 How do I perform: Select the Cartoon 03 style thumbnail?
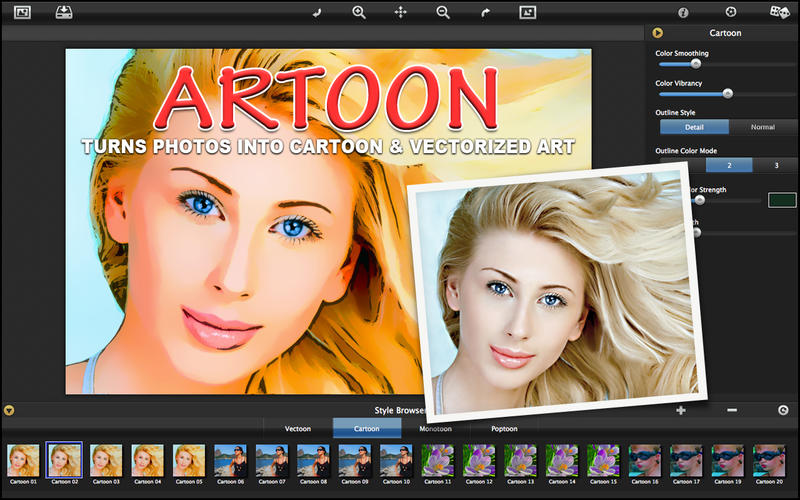coord(106,461)
